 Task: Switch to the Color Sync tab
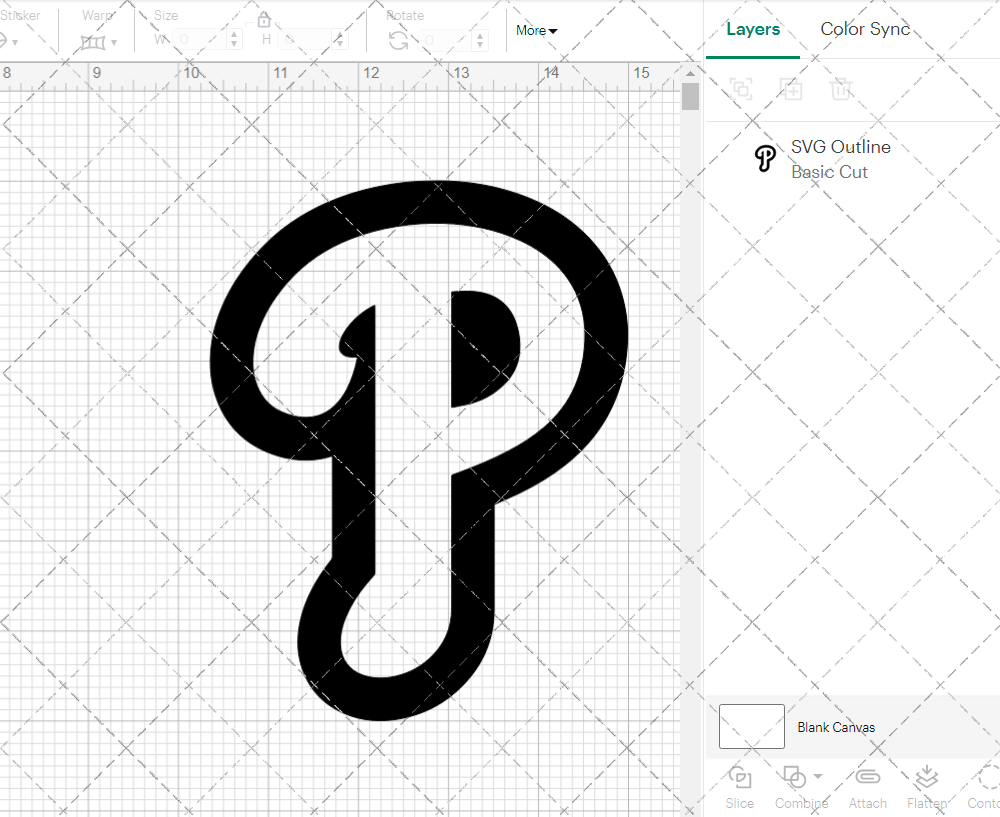pos(865,29)
